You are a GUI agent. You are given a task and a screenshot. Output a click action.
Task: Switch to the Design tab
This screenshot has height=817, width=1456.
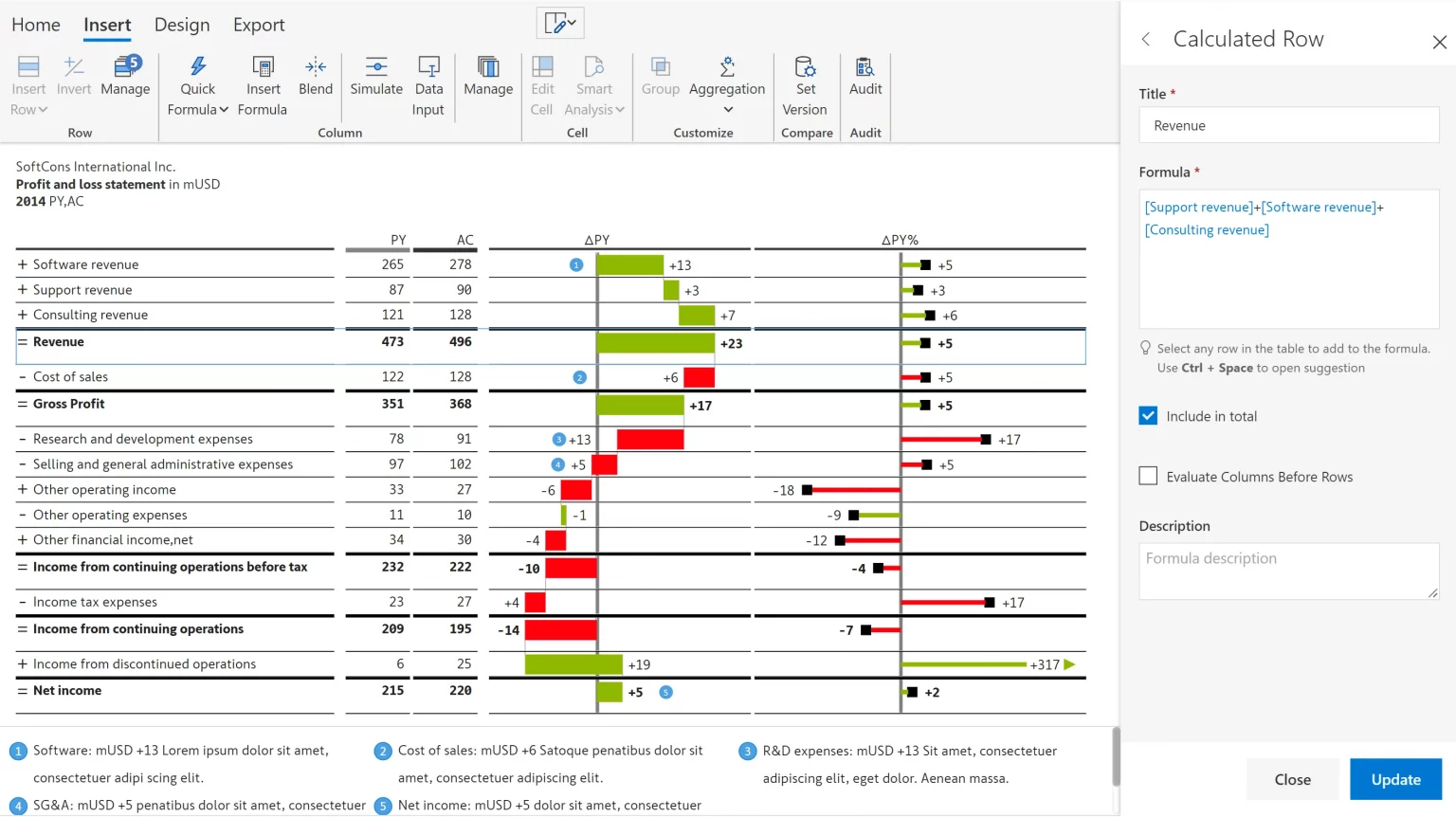tap(182, 25)
